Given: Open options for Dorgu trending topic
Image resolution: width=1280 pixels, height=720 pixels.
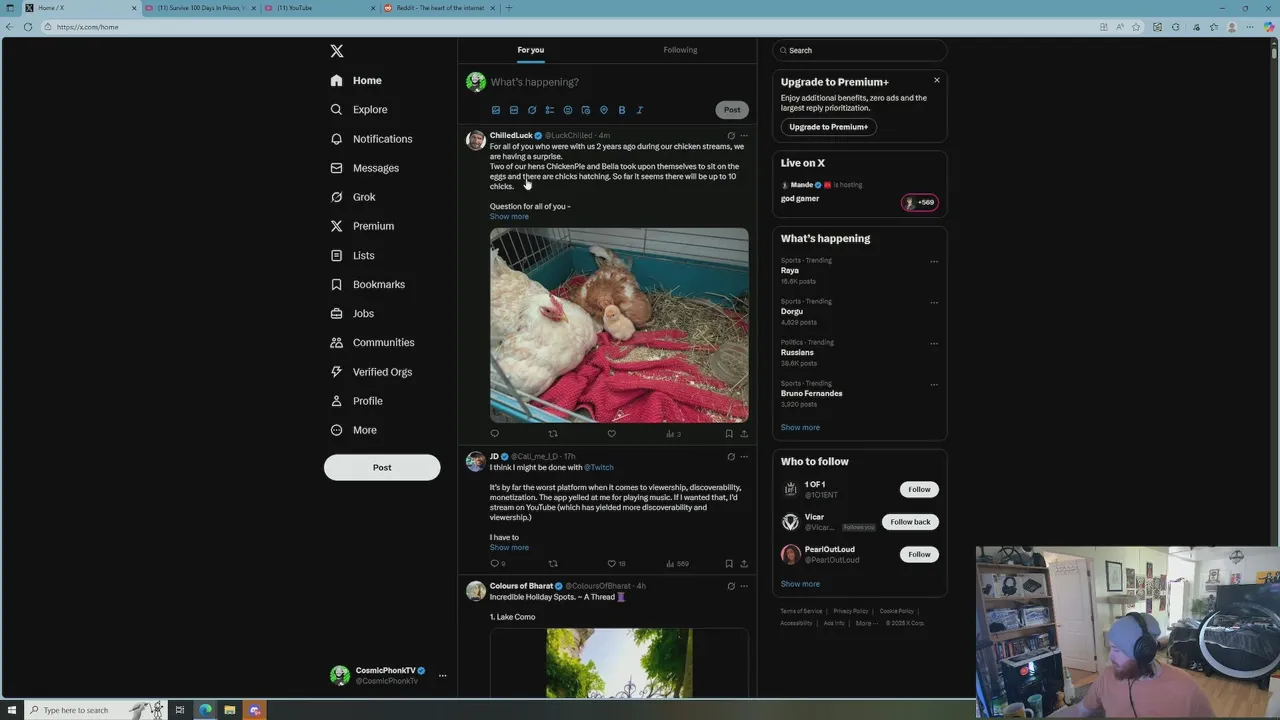Looking at the screenshot, I should [934, 303].
